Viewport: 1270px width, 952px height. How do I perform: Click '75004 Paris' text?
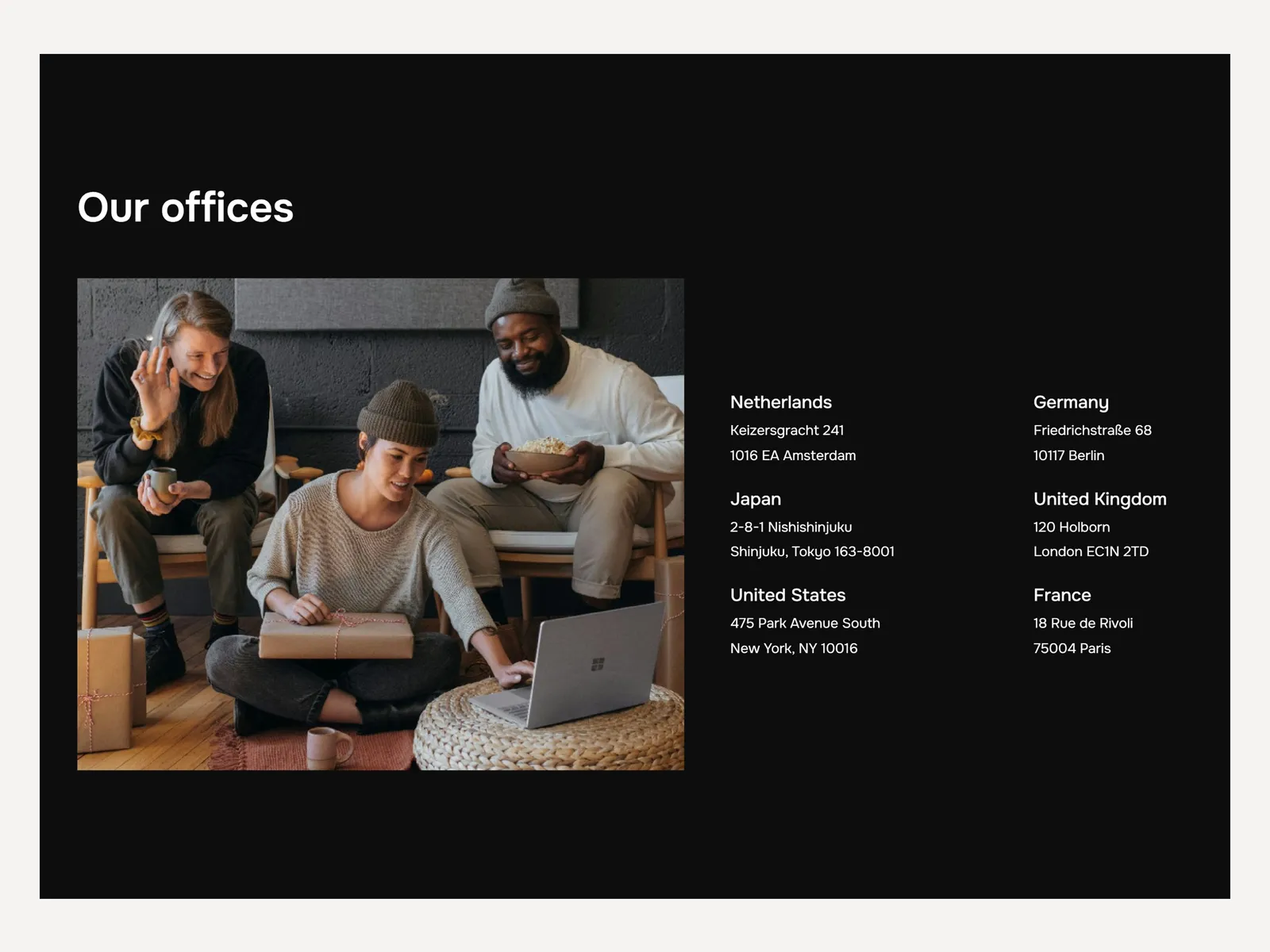pyautogui.click(x=1072, y=648)
